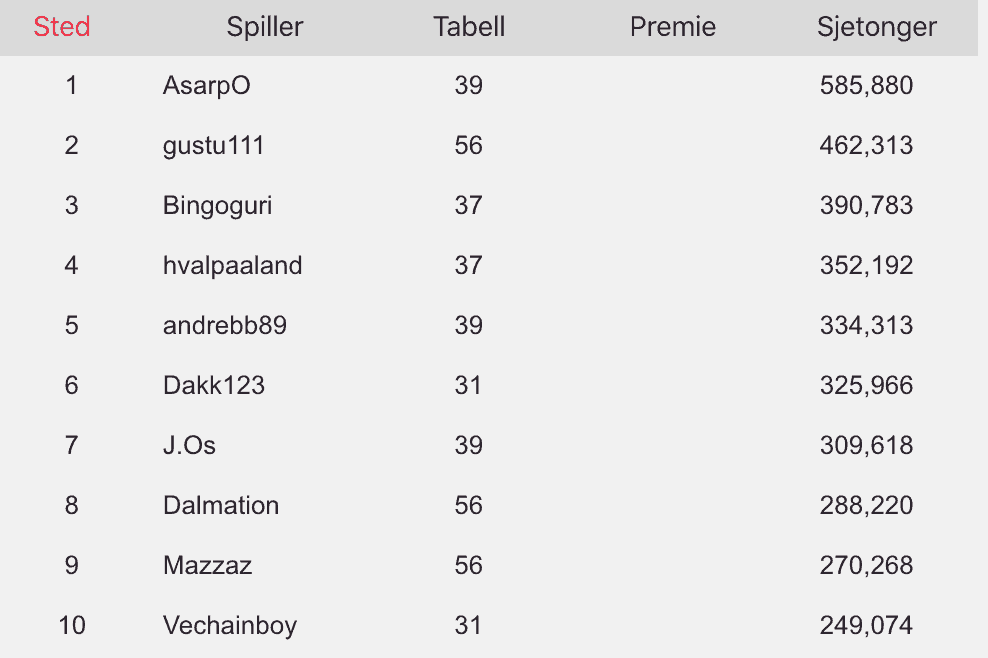This screenshot has width=988, height=658.
Task: Sort by Sjetonger column header
Action: (x=876, y=27)
